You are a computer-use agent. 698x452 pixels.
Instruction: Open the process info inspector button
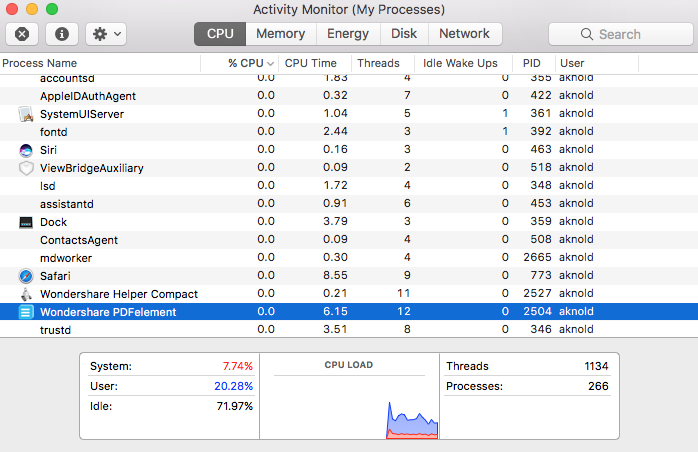[61, 34]
